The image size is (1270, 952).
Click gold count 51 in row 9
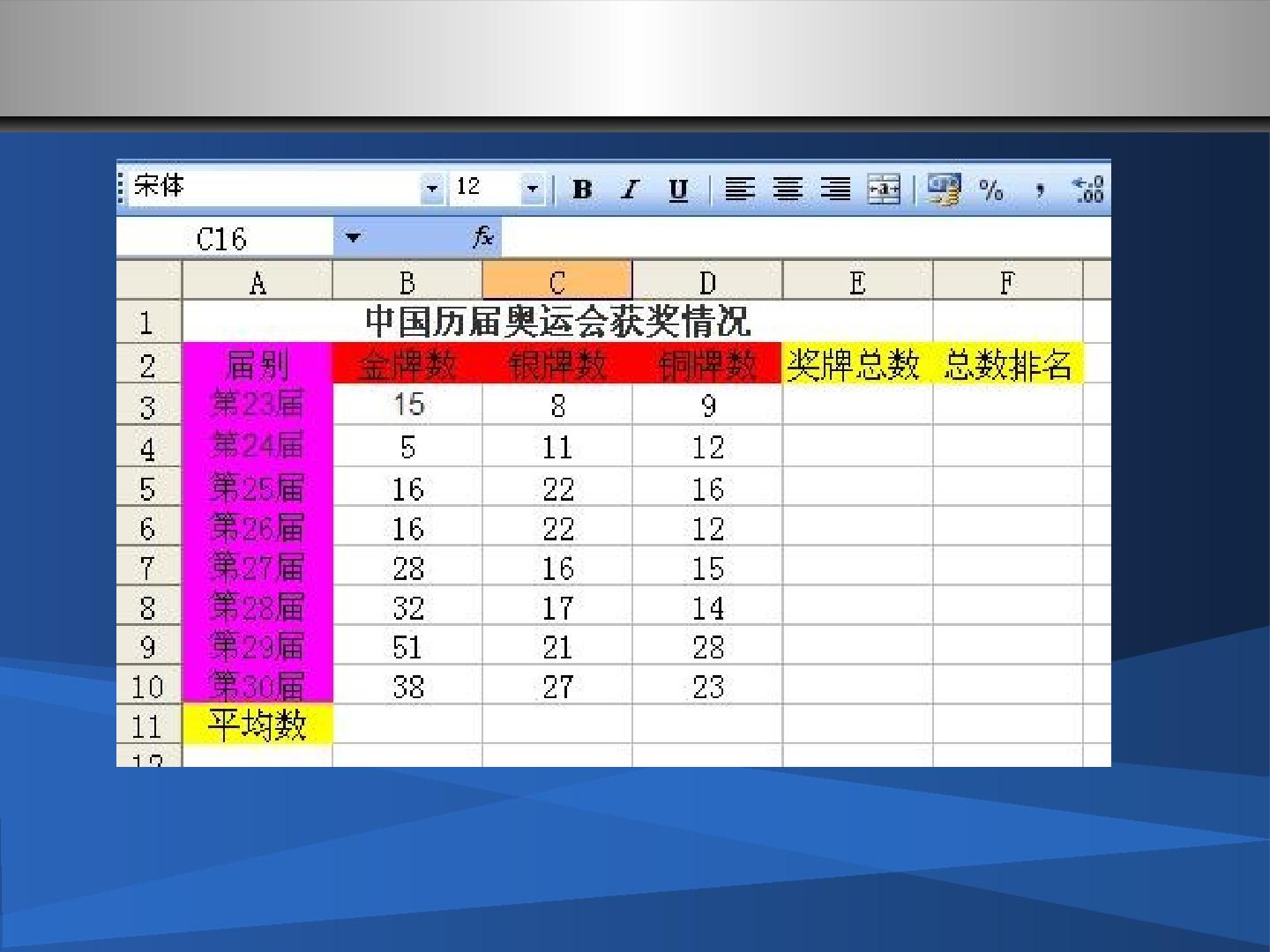tap(407, 646)
